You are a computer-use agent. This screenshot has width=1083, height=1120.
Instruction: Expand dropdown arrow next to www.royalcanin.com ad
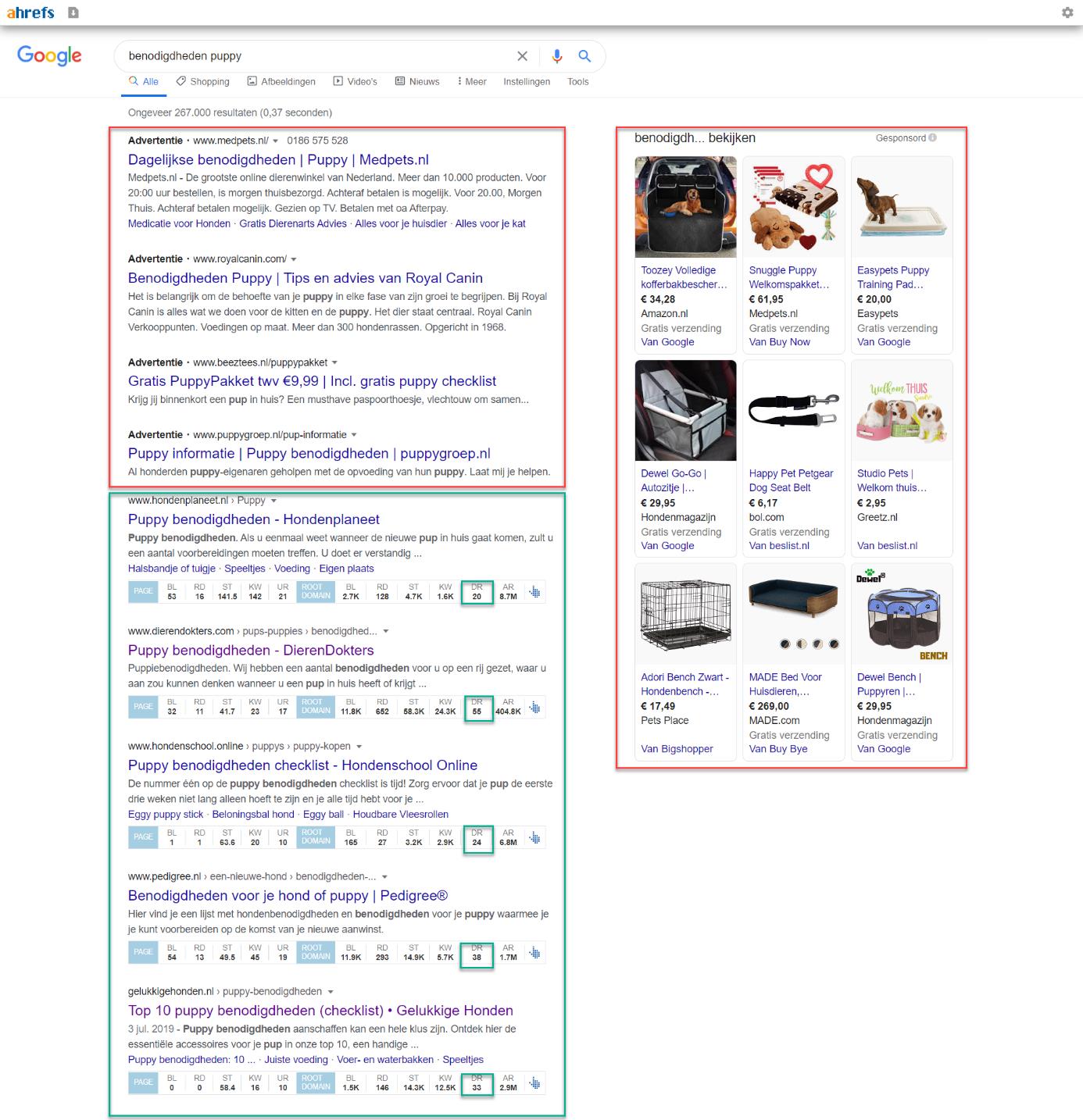294,259
